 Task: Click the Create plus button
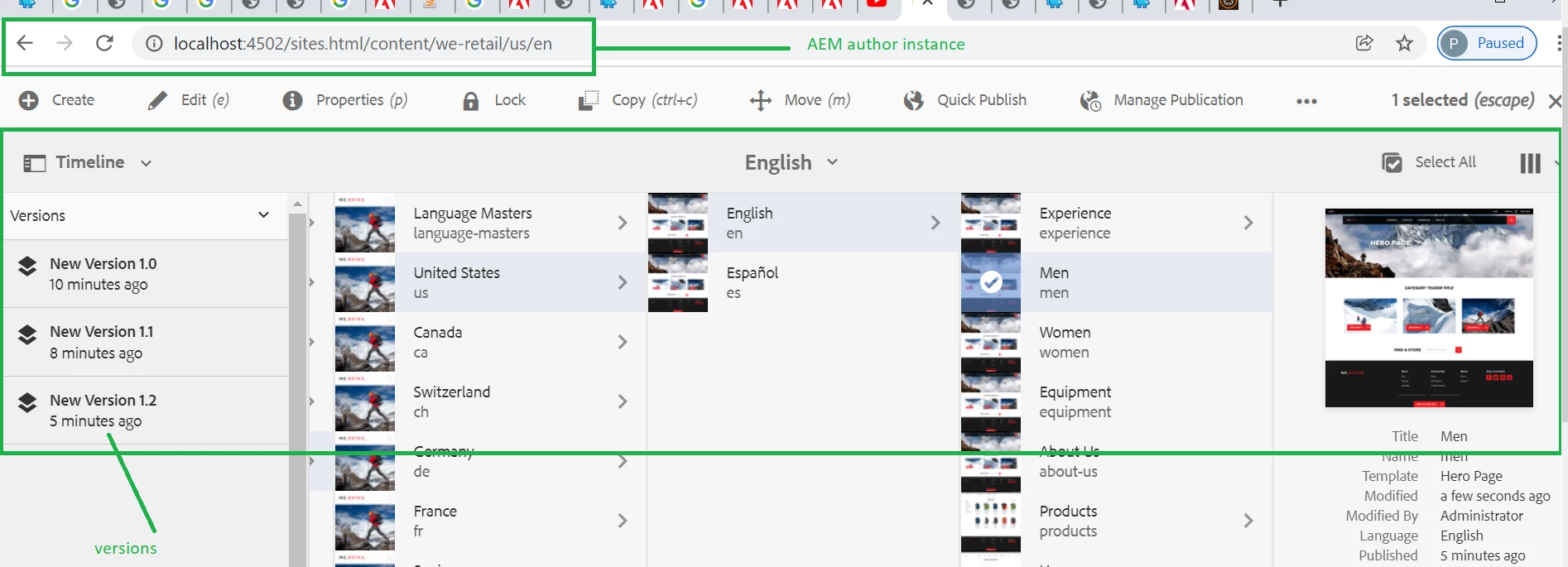(x=56, y=100)
